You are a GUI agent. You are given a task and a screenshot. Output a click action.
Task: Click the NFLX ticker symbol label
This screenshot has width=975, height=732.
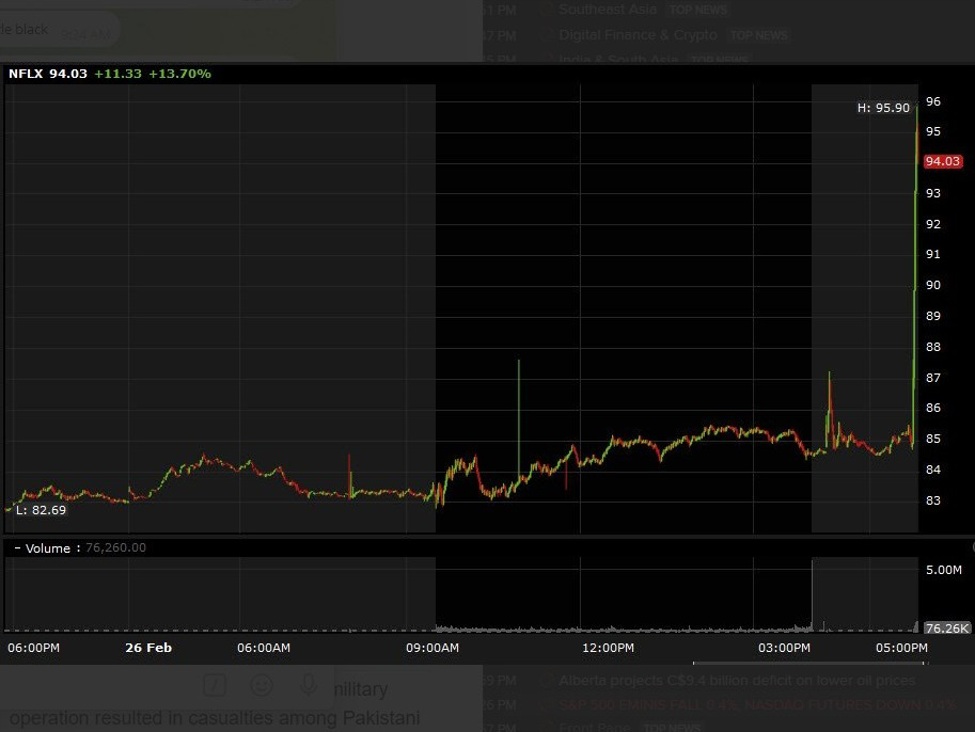point(26,74)
